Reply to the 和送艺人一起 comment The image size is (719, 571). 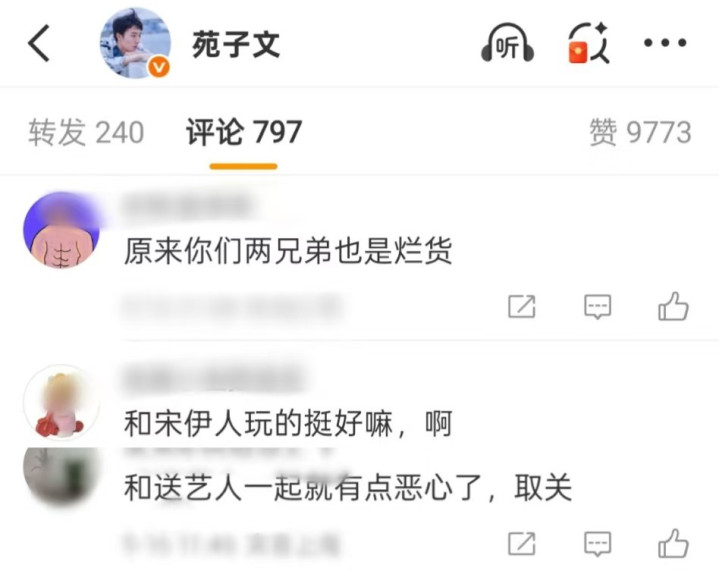click(597, 543)
